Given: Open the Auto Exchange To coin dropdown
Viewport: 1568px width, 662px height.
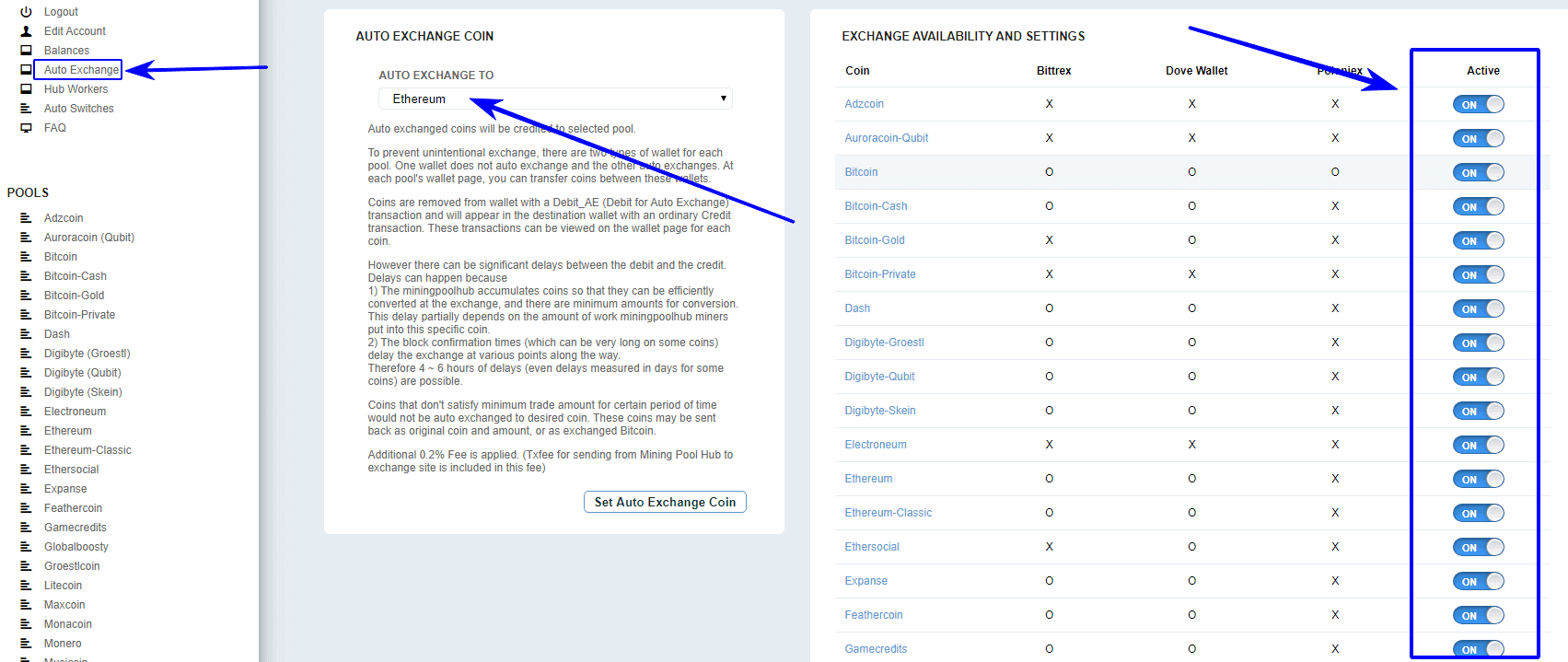Looking at the screenshot, I should click(x=555, y=99).
